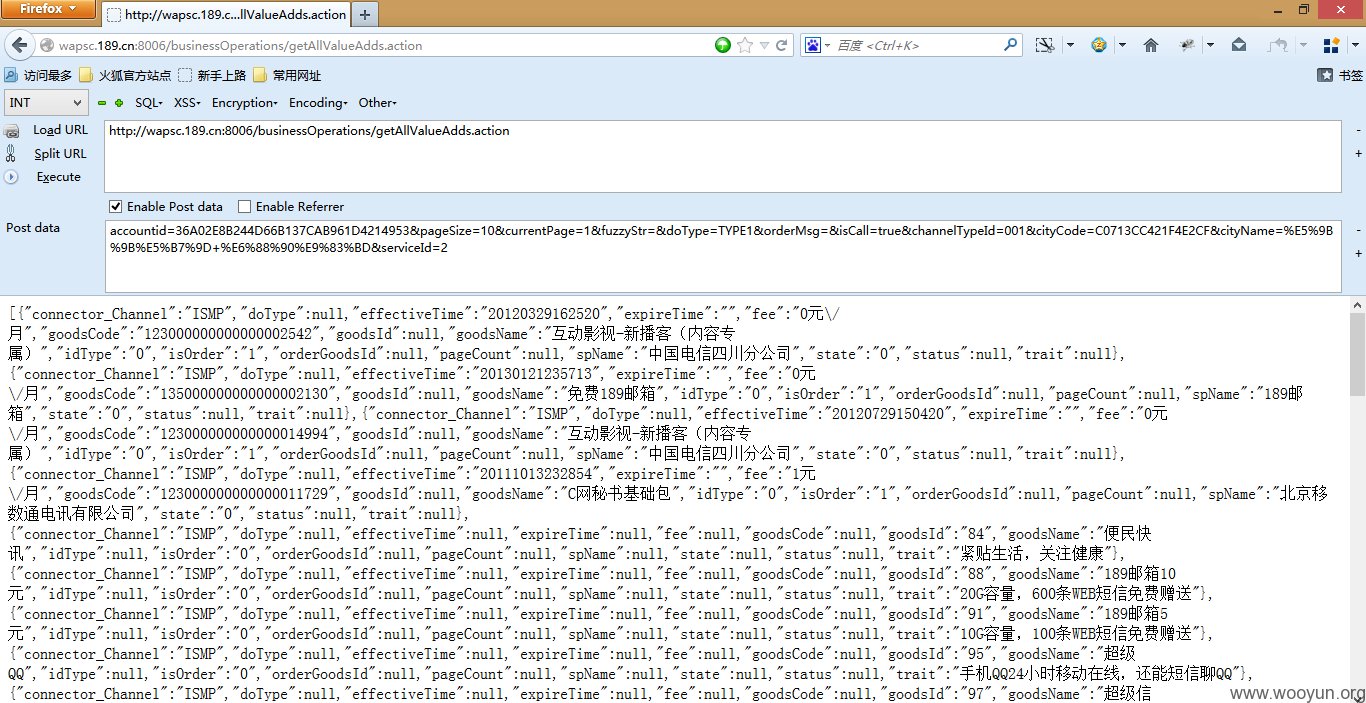Expand the badge icon dropdown arrow
1366x703 pixels.
click(1122, 45)
